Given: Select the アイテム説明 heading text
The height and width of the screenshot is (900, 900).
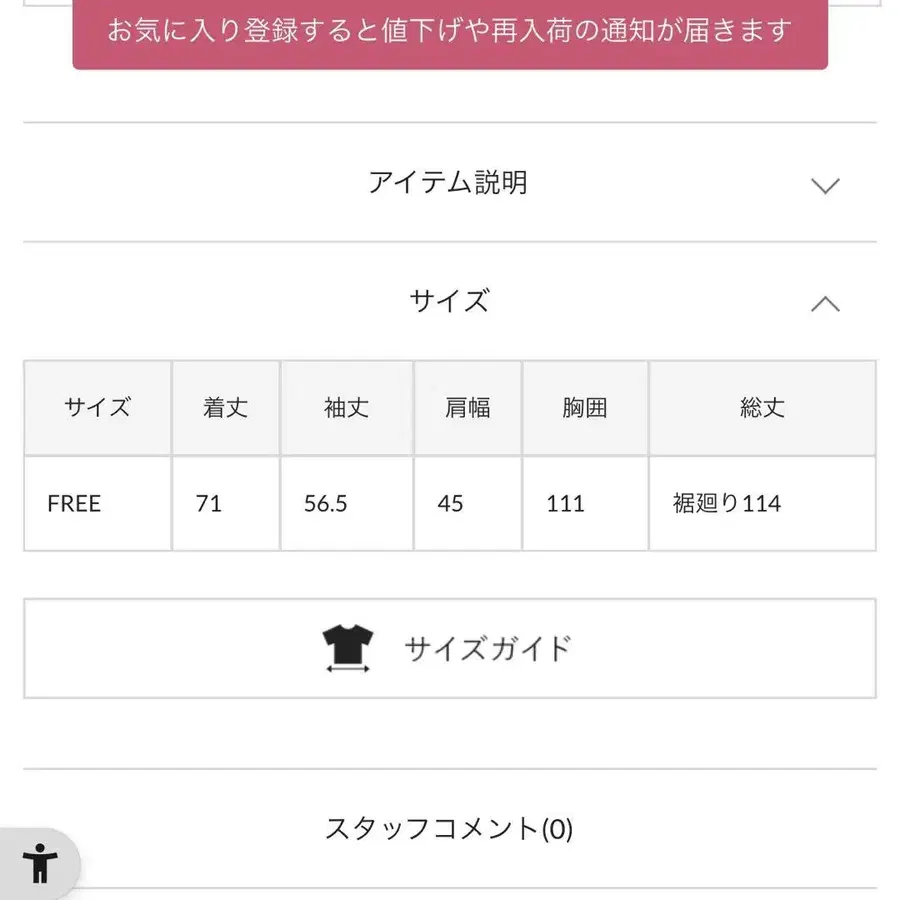Looking at the screenshot, I should click(x=448, y=183).
